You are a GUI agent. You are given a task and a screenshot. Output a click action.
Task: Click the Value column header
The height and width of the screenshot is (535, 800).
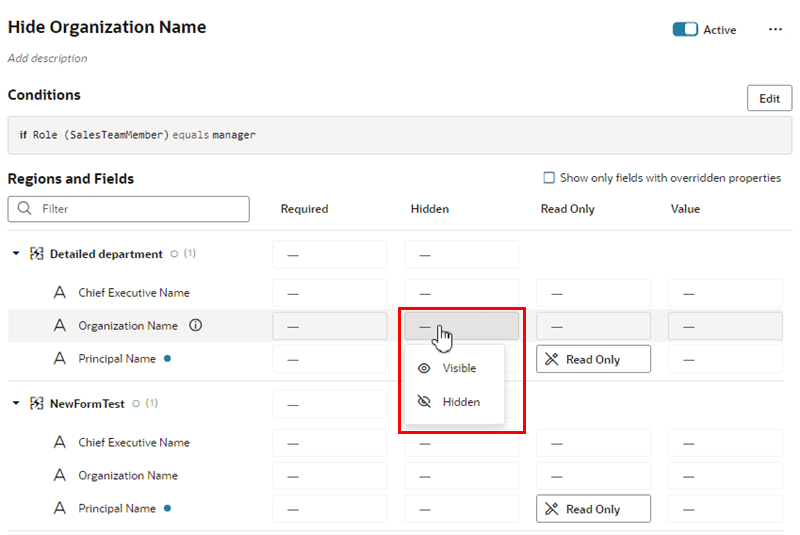pos(685,209)
